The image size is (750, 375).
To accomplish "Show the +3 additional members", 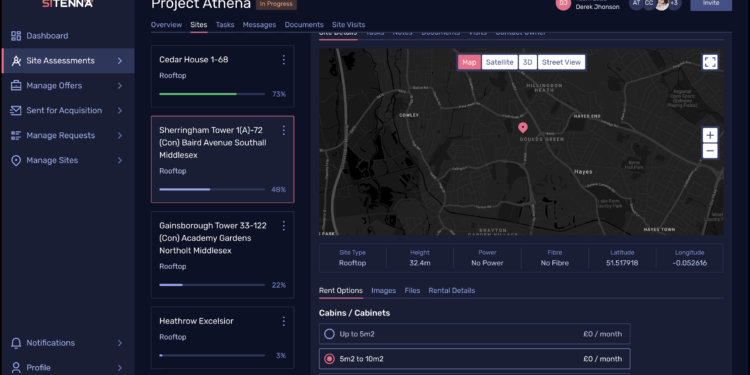I will [674, 4].
